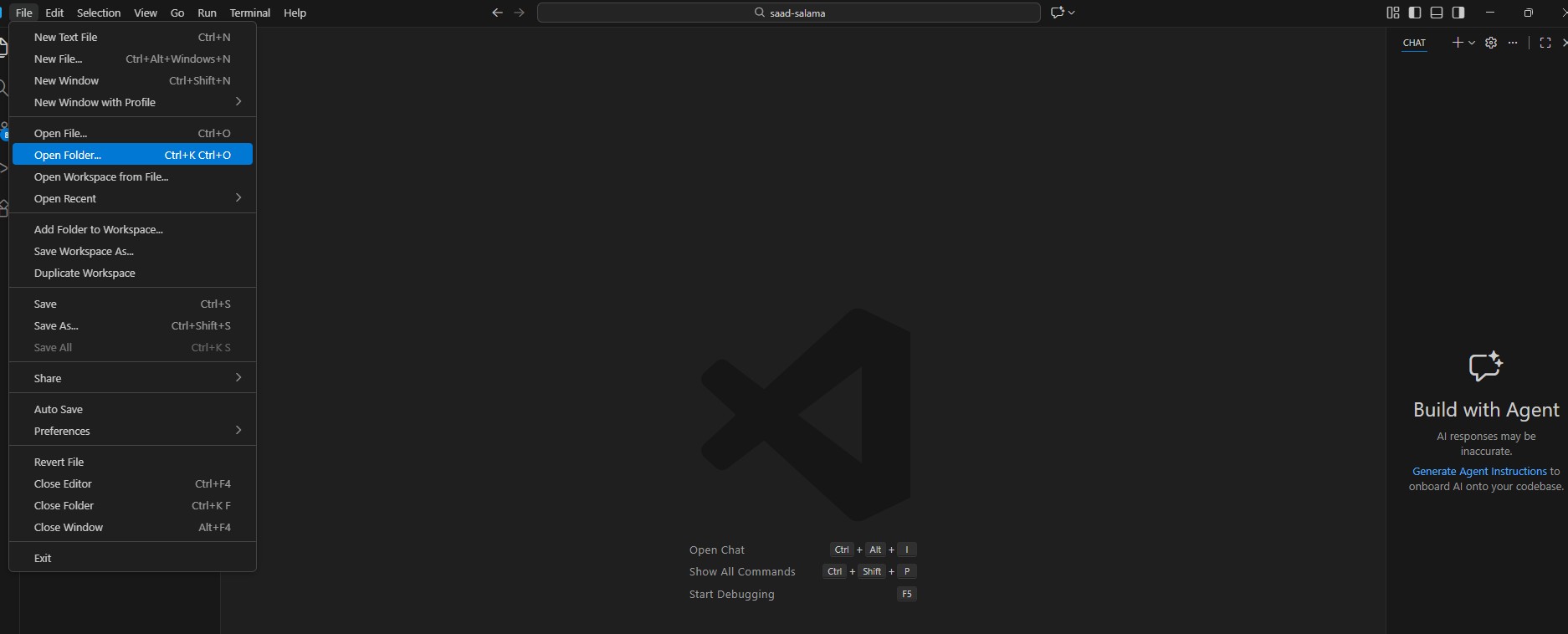The image size is (1568, 634).
Task: Navigate back using the left arrow
Action: click(x=498, y=13)
